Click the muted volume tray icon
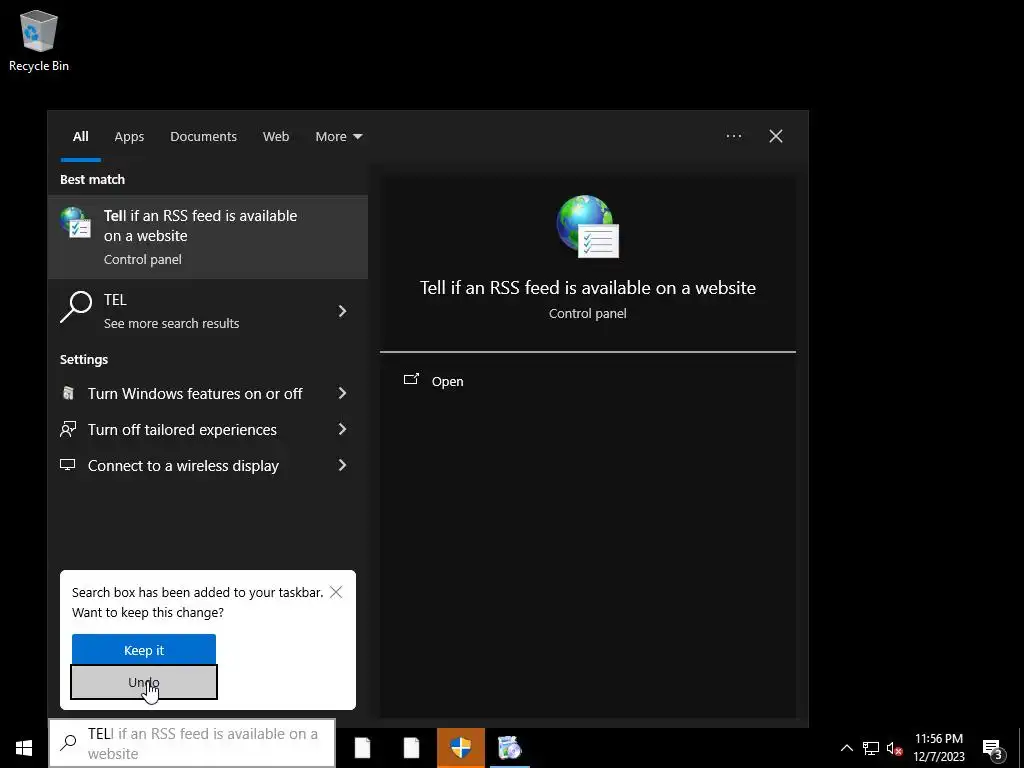Viewport: 1024px width, 768px height. [895, 748]
